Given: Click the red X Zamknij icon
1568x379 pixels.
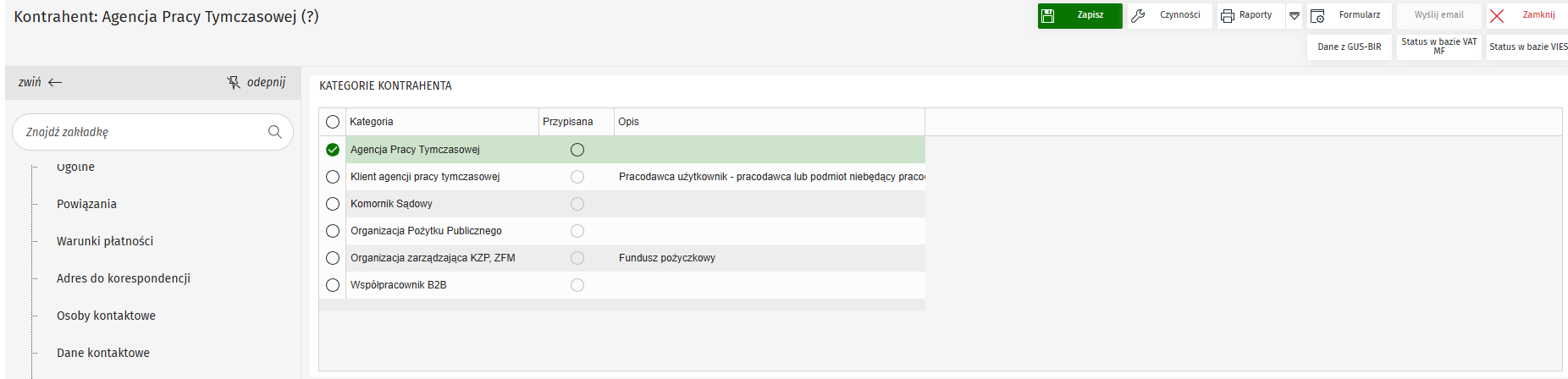Looking at the screenshot, I should [x=1497, y=16].
